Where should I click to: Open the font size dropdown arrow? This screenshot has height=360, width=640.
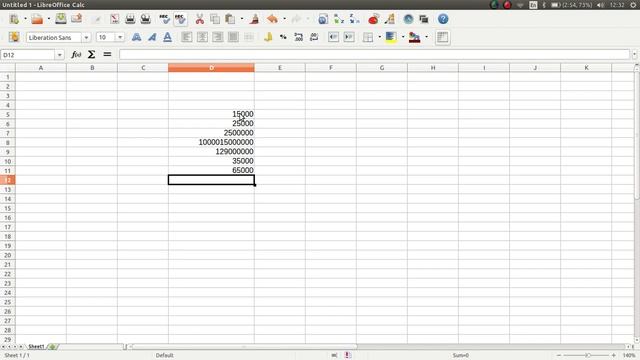pyautogui.click(x=120, y=38)
